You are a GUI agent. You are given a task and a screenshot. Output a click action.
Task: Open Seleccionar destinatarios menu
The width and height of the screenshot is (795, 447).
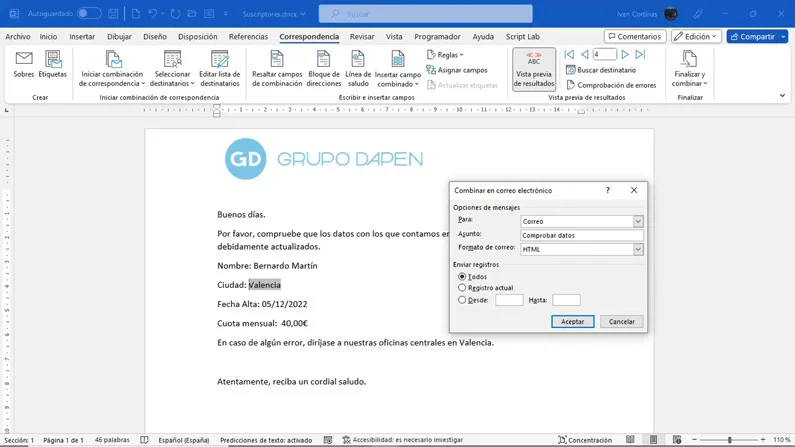[x=172, y=69]
